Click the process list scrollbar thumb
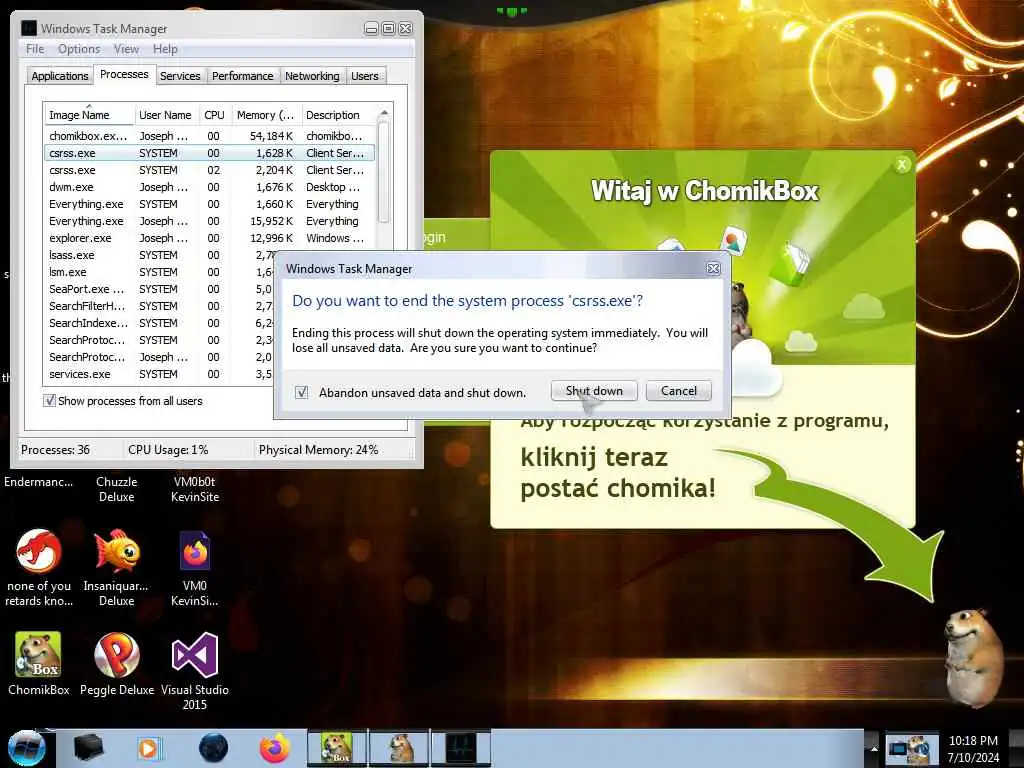 pyautogui.click(x=384, y=171)
